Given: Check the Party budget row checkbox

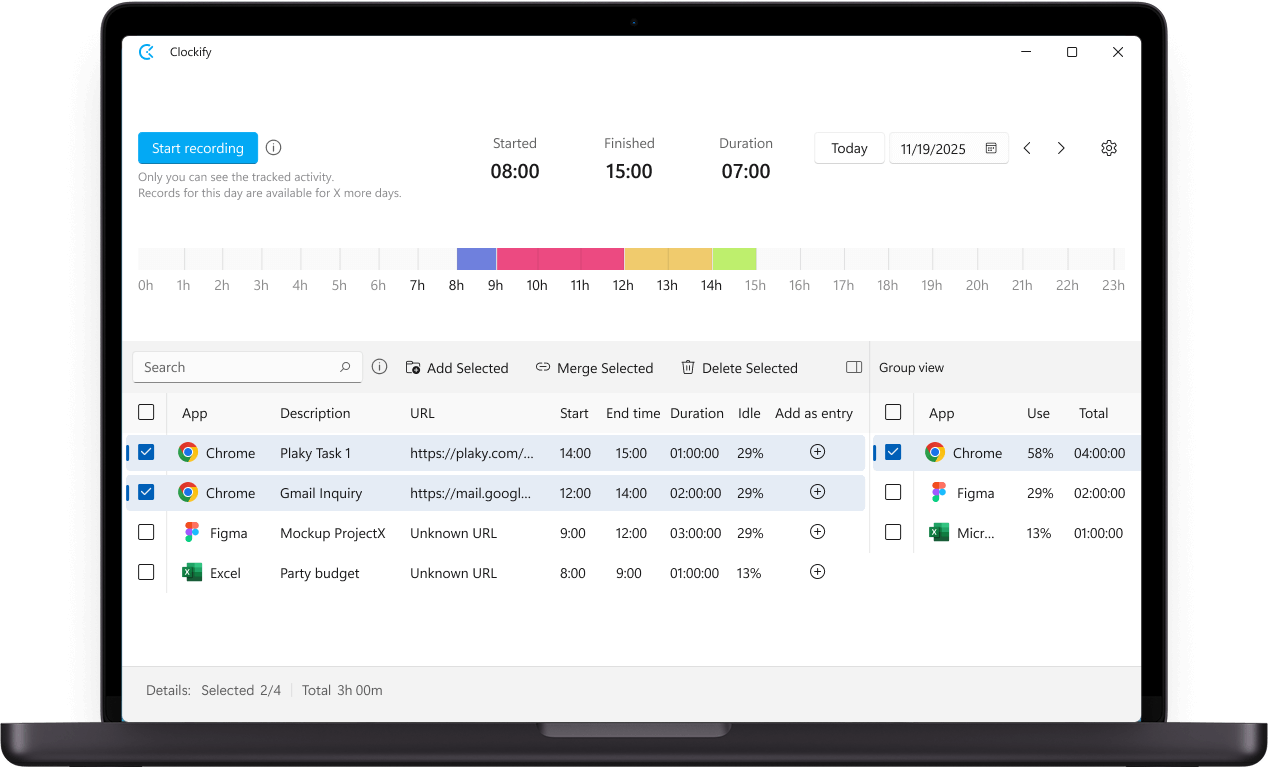Looking at the screenshot, I should click(146, 572).
